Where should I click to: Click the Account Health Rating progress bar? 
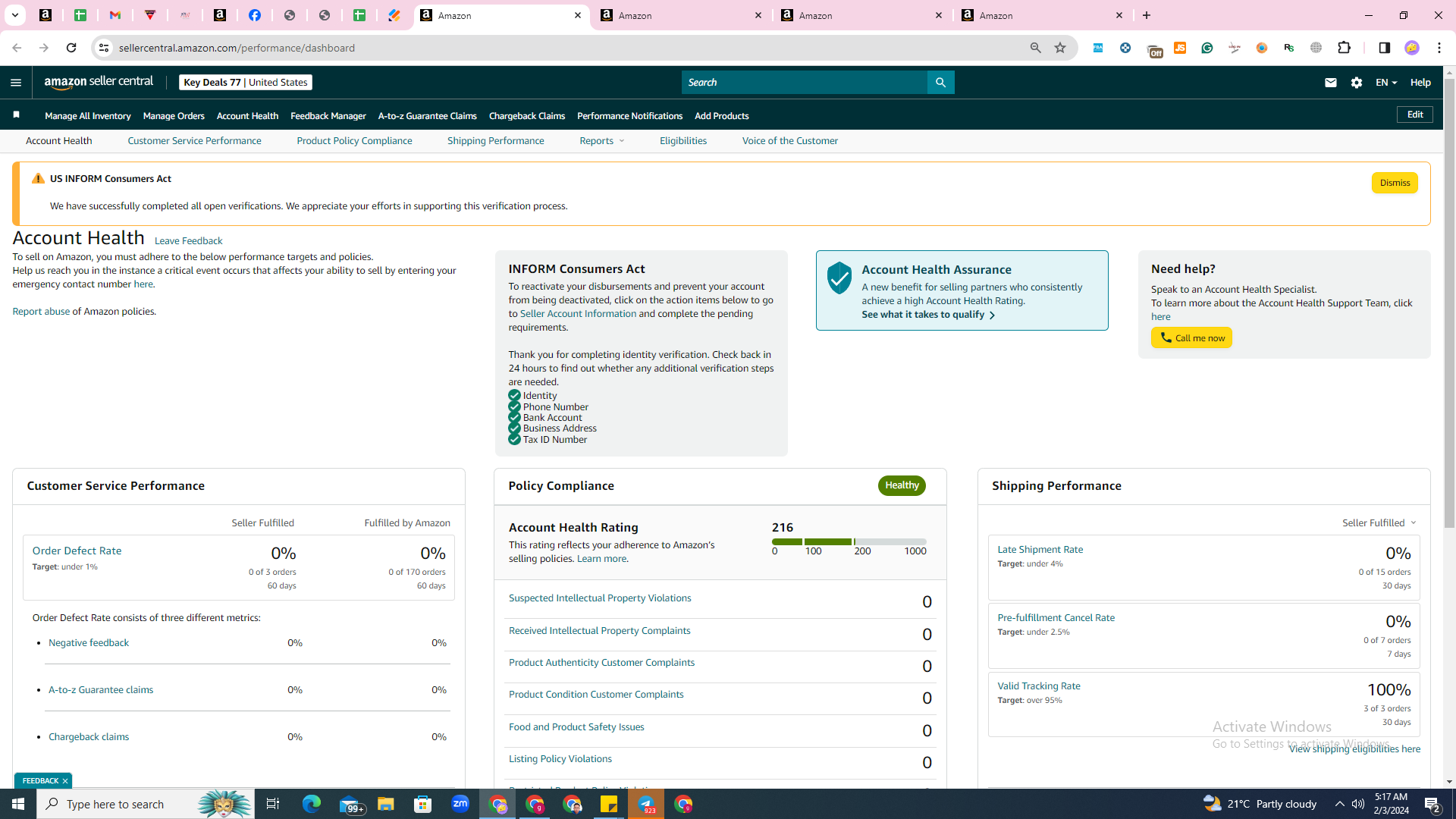point(849,541)
